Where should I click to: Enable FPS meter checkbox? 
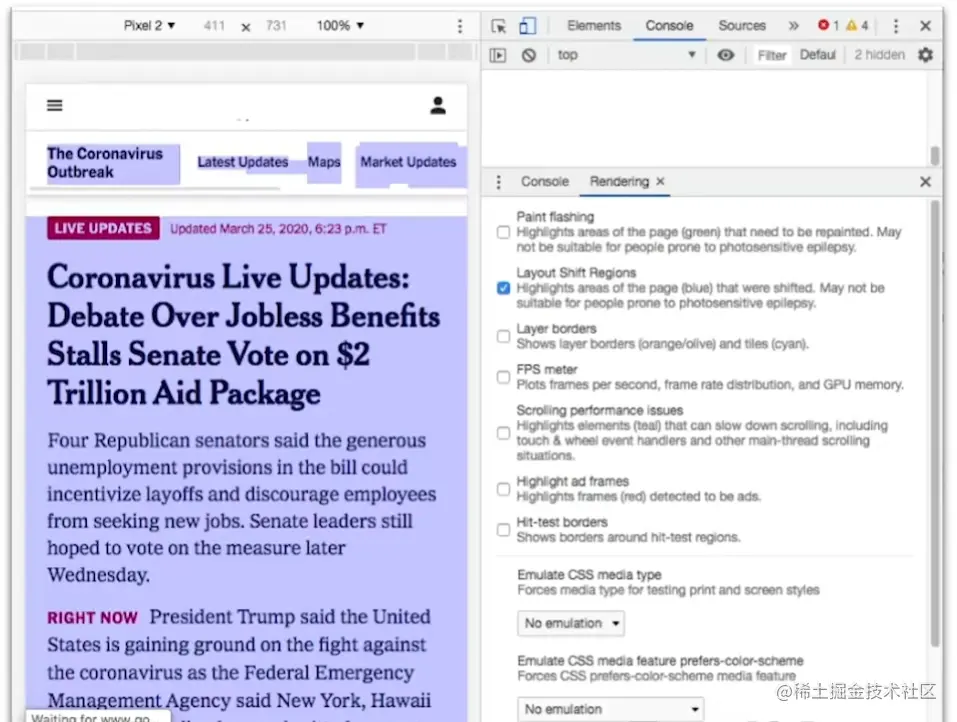coord(504,377)
